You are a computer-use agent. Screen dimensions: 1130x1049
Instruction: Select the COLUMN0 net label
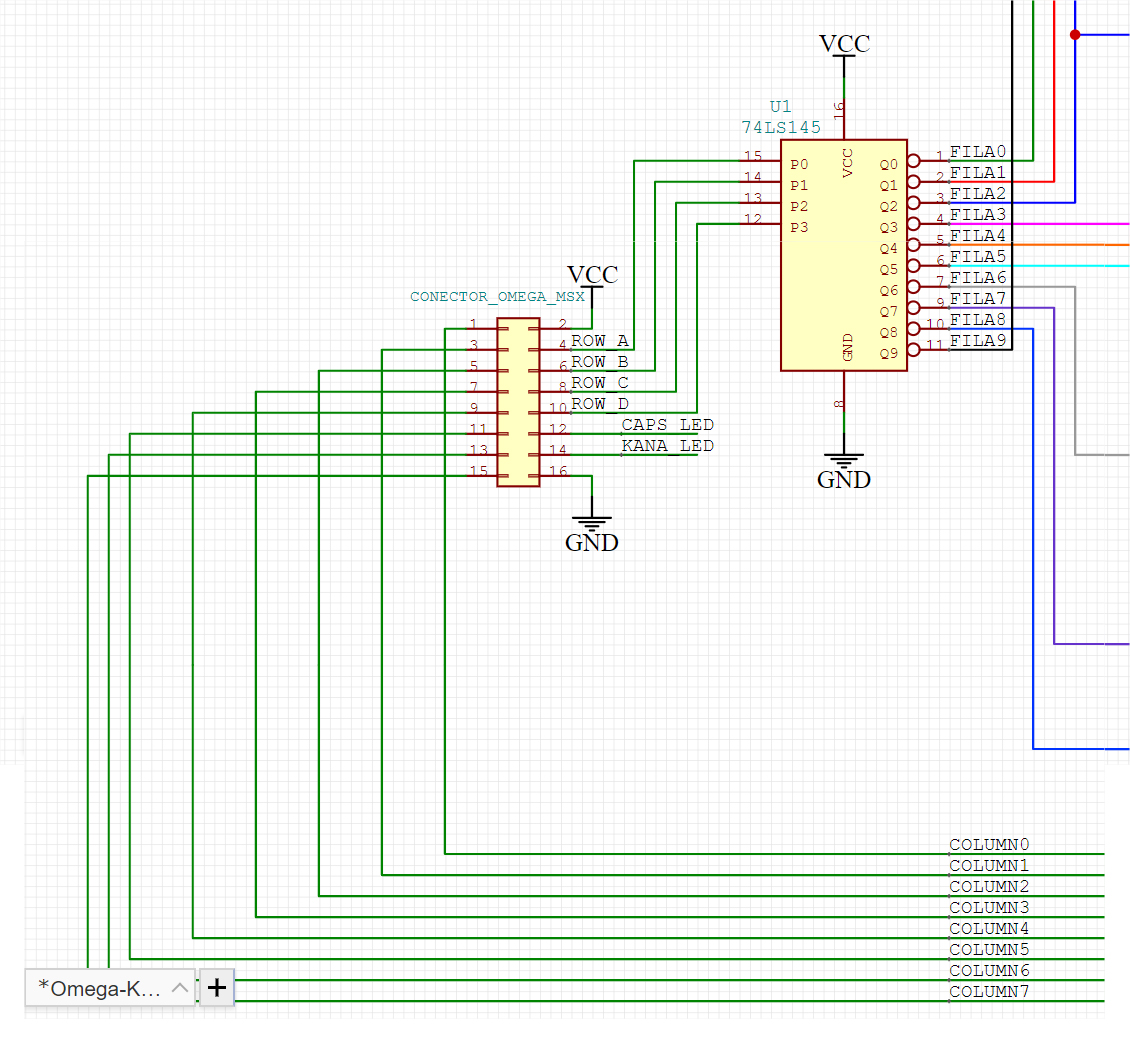[x=988, y=845]
